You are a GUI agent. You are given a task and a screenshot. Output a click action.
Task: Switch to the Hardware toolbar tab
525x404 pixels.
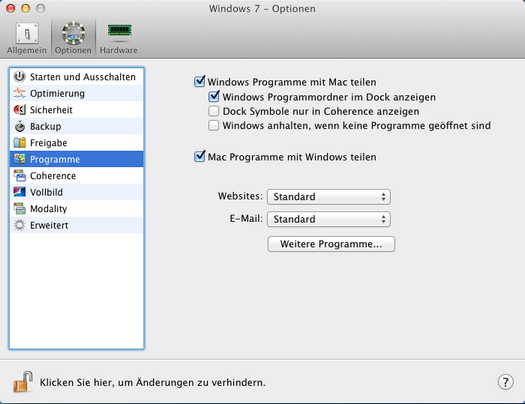(x=119, y=38)
